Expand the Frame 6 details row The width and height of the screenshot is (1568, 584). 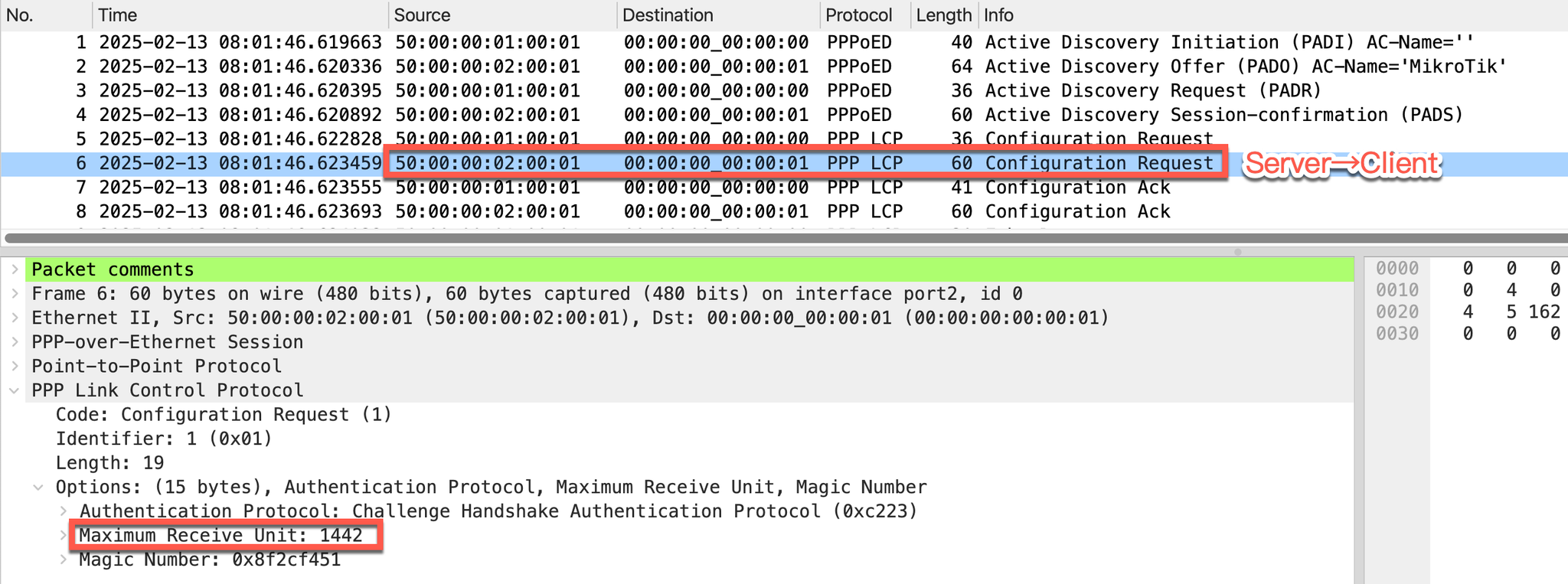tap(15, 294)
